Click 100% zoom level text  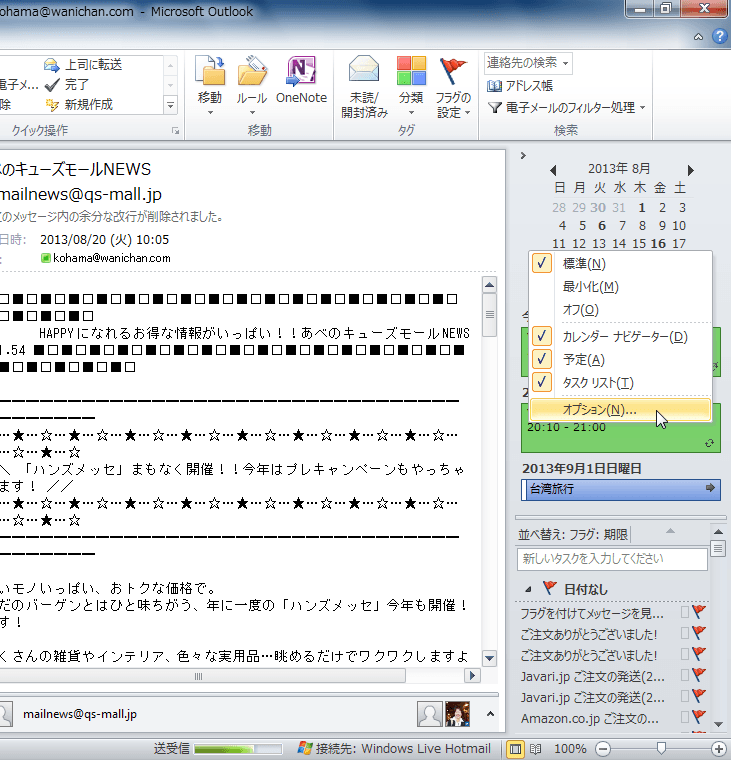click(570, 749)
